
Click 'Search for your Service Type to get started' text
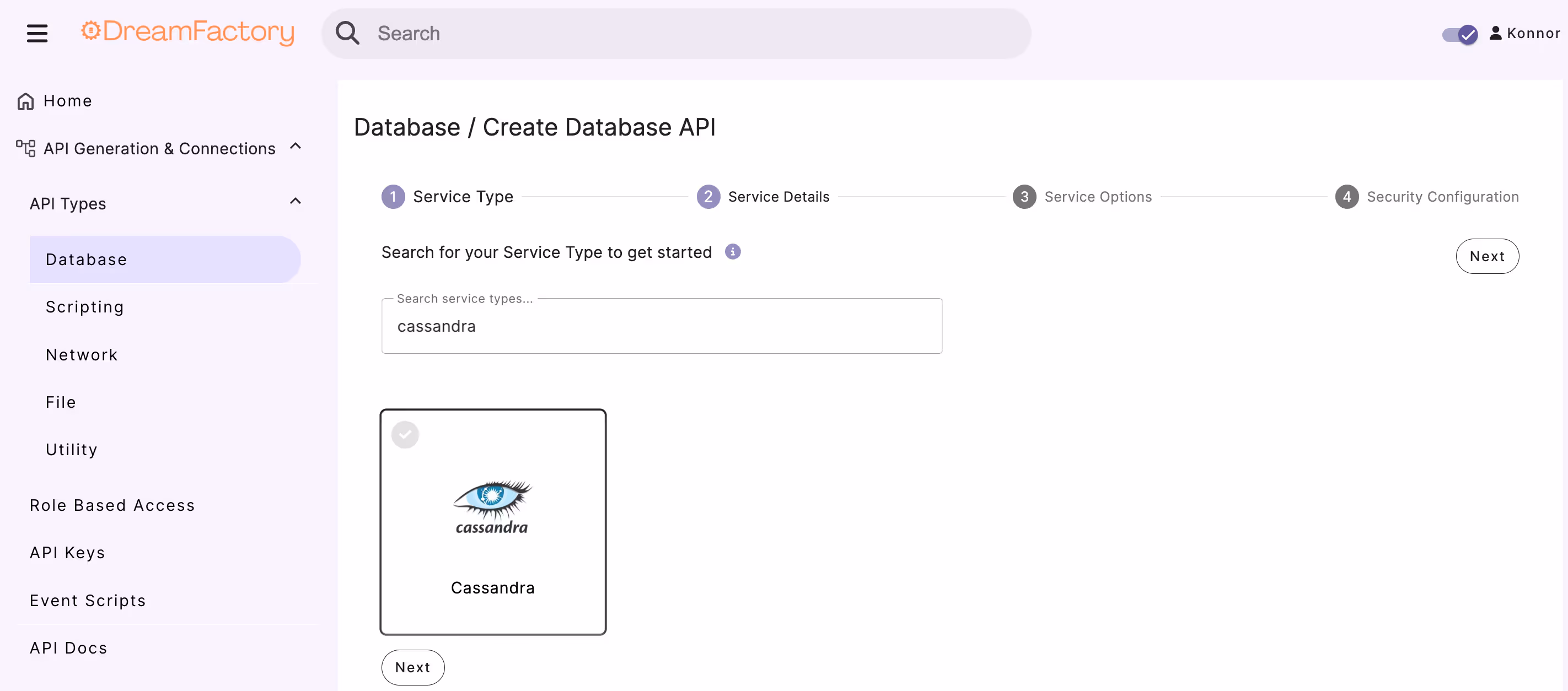[x=546, y=252]
